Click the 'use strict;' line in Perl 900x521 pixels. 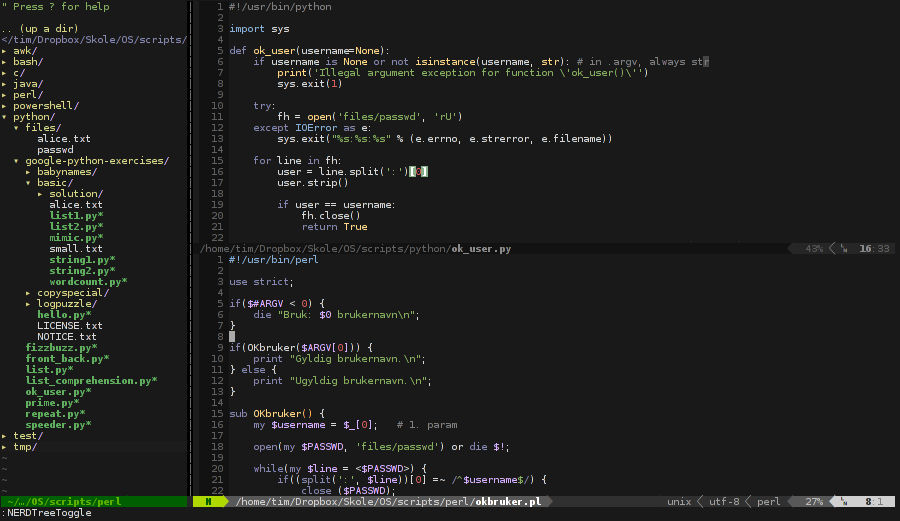point(261,282)
